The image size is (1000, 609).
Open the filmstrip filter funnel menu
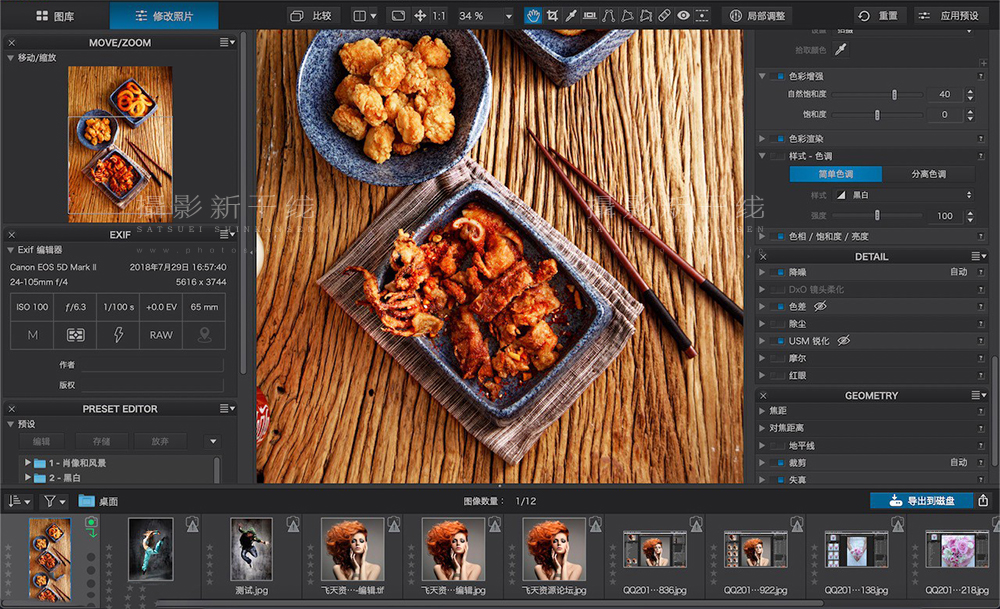click(x=54, y=502)
